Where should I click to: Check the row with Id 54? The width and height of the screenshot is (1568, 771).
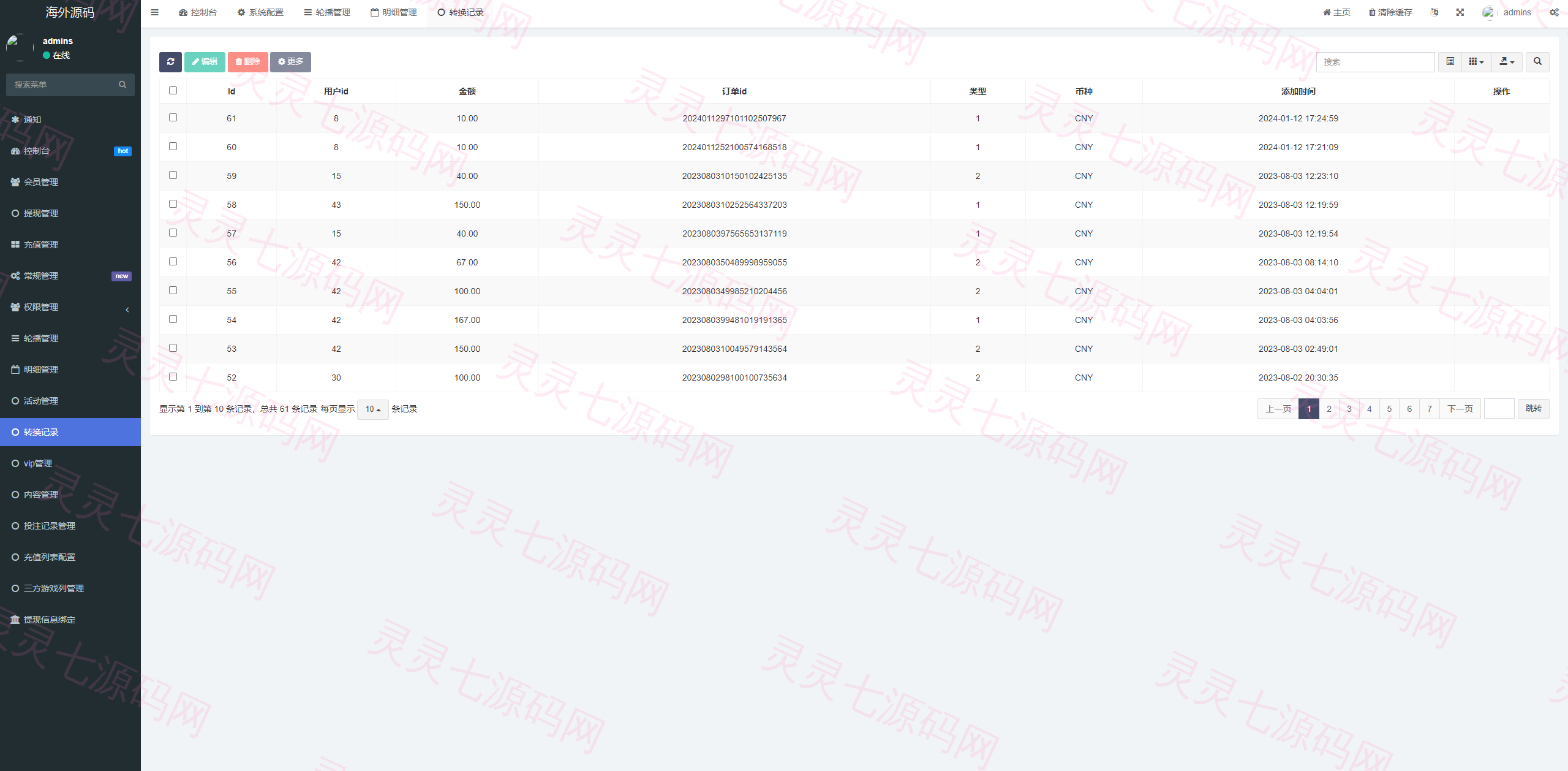[x=173, y=319]
